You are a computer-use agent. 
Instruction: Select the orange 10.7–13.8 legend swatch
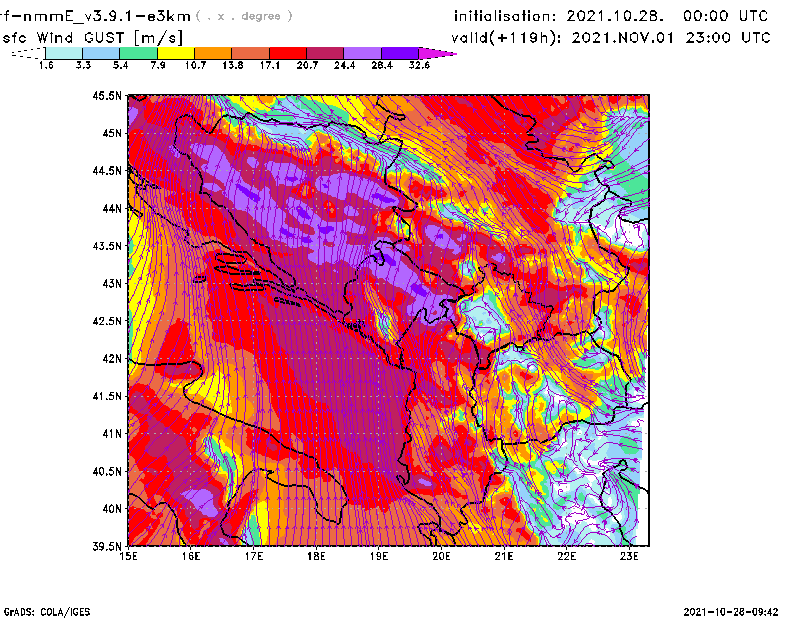[x=213, y=53]
